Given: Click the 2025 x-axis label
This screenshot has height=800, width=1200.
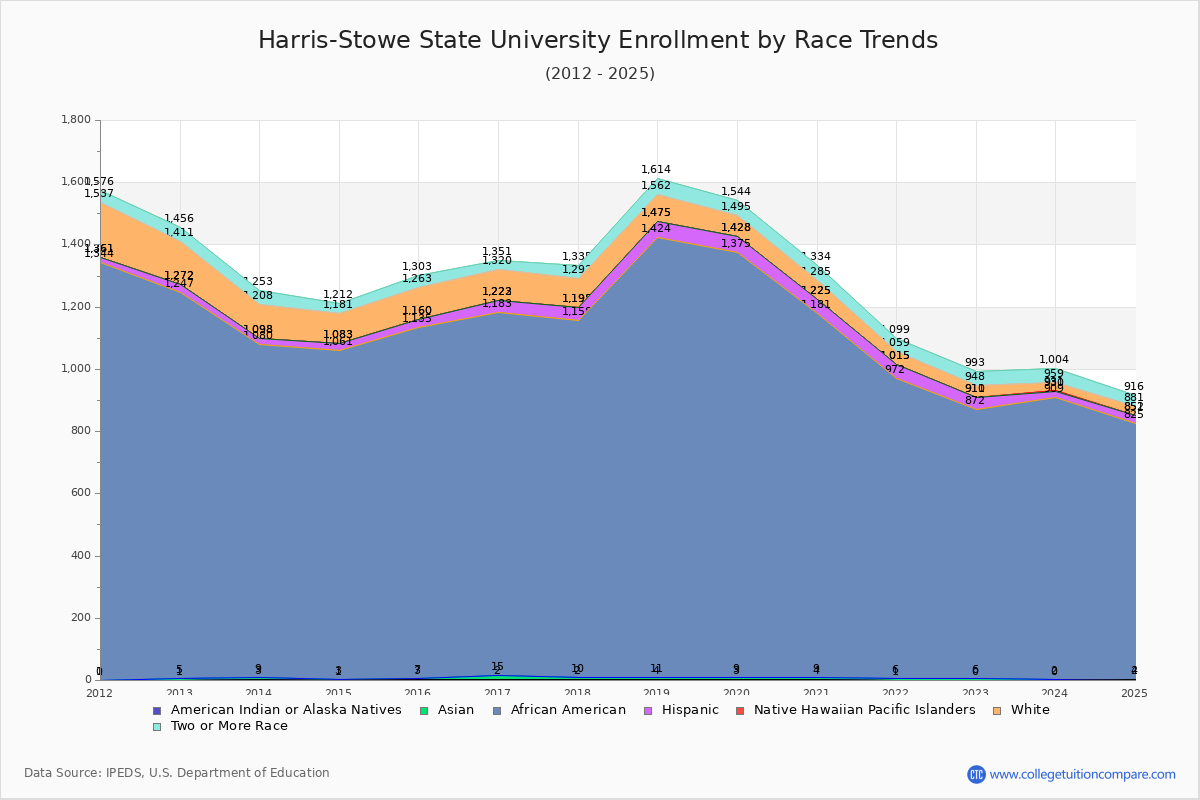Looking at the screenshot, I should 1135,692.
